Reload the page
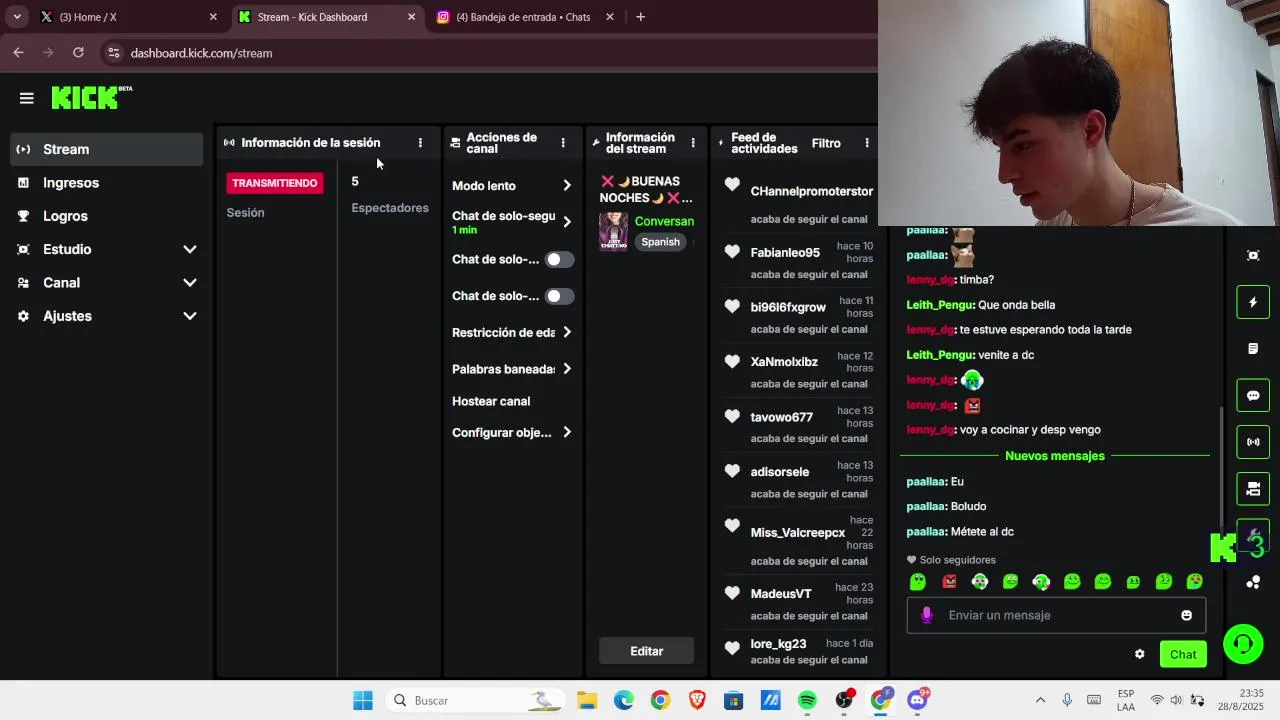1280x720 pixels. [x=78, y=53]
